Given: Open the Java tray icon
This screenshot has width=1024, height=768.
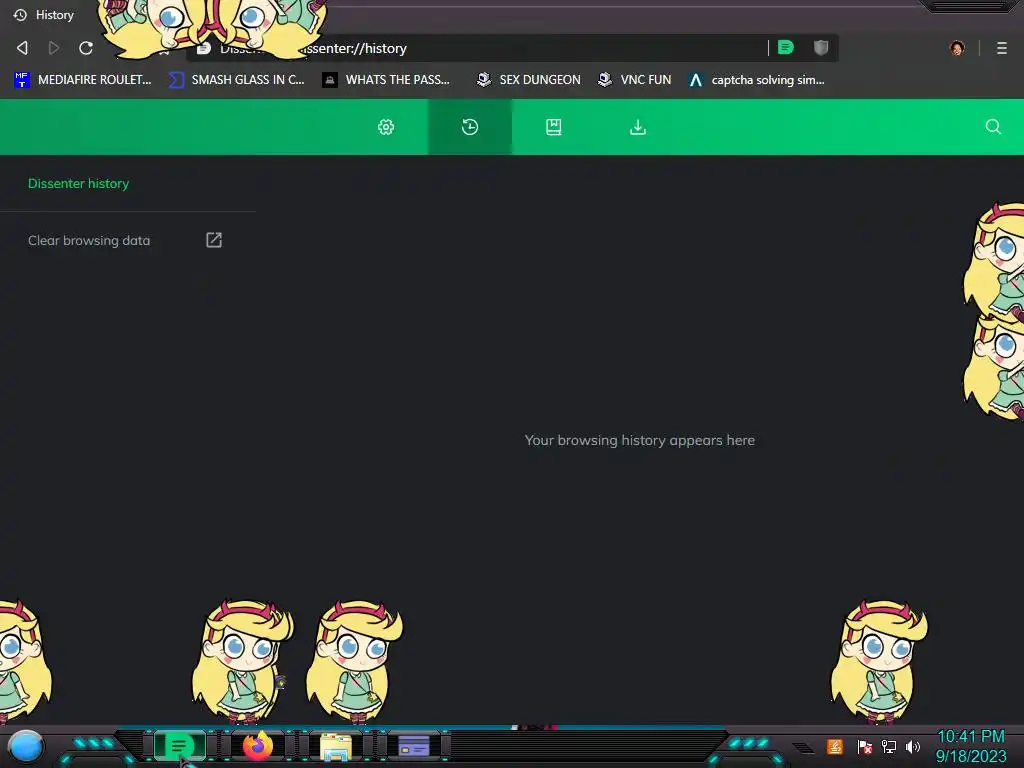Looking at the screenshot, I should pos(835,746).
